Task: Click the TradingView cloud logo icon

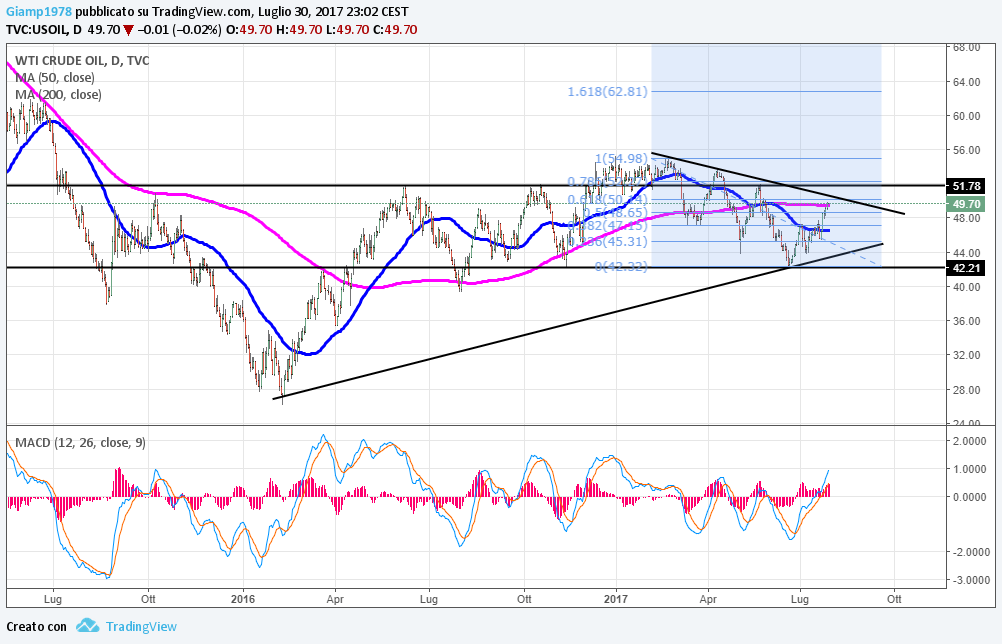Action: 87,626
